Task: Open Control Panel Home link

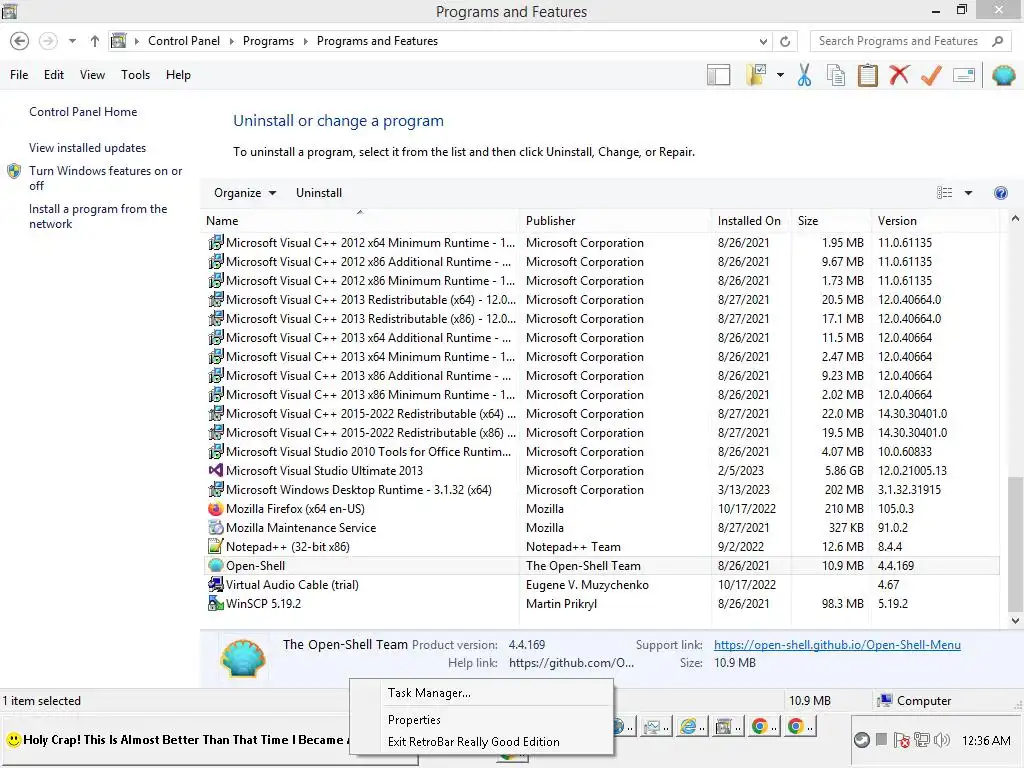Action: [83, 112]
